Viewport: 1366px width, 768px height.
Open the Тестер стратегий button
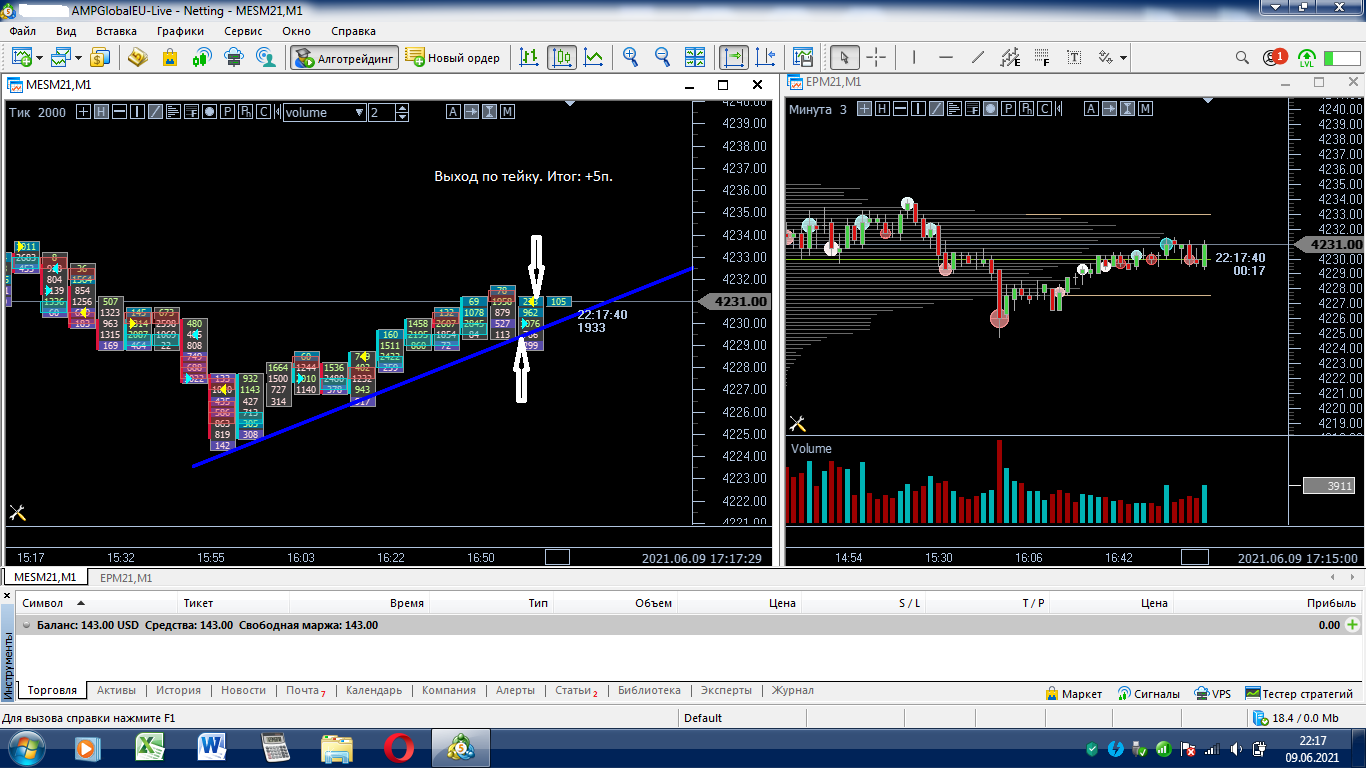pyautogui.click(x=1300, y=693)
